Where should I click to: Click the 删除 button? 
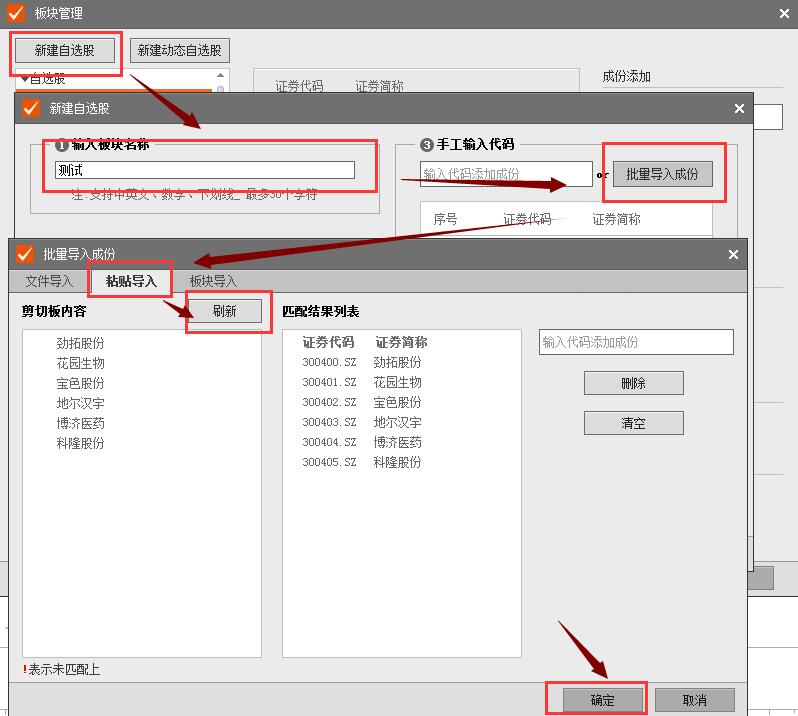pos(633,383)
